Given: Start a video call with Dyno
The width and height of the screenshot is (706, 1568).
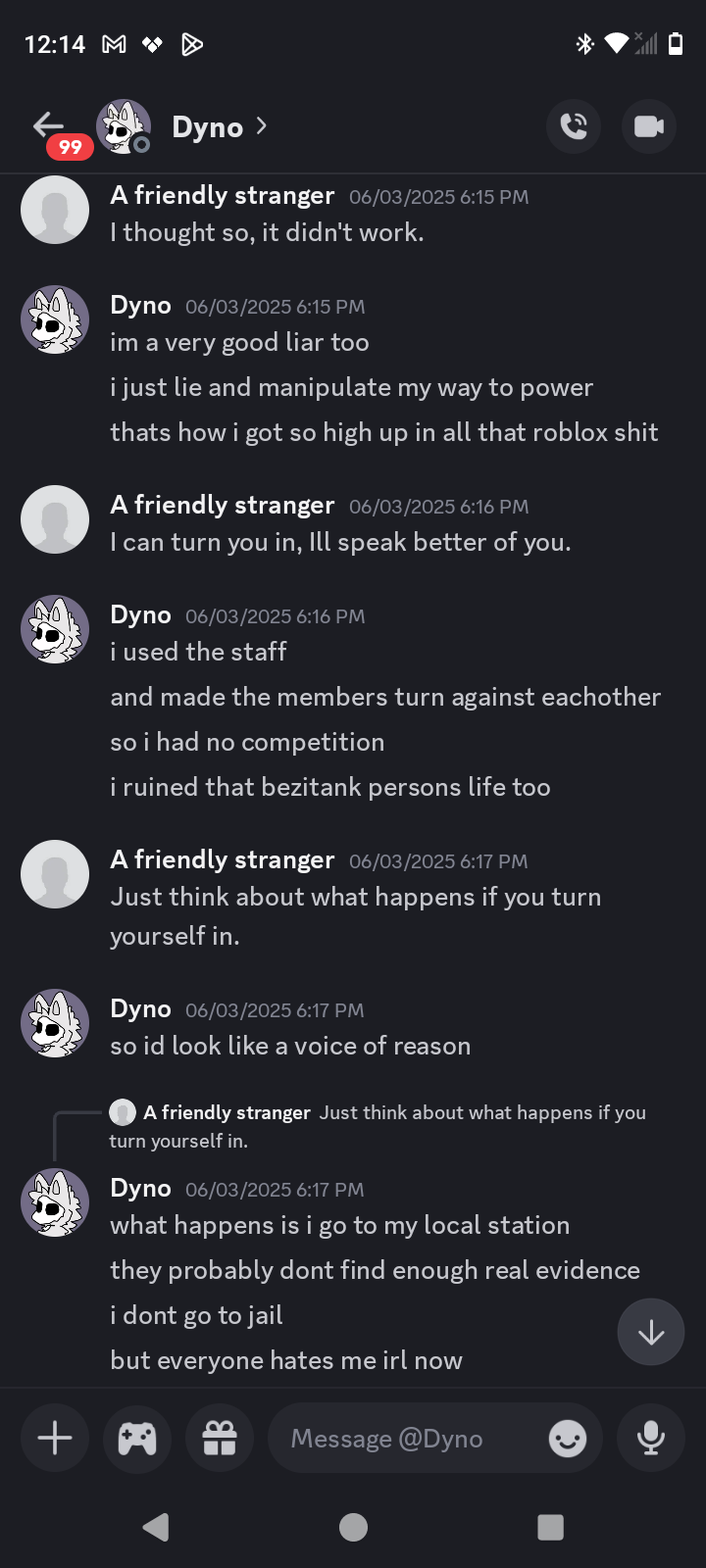Looking at the screenshot, I should click(x=649, y=126).
